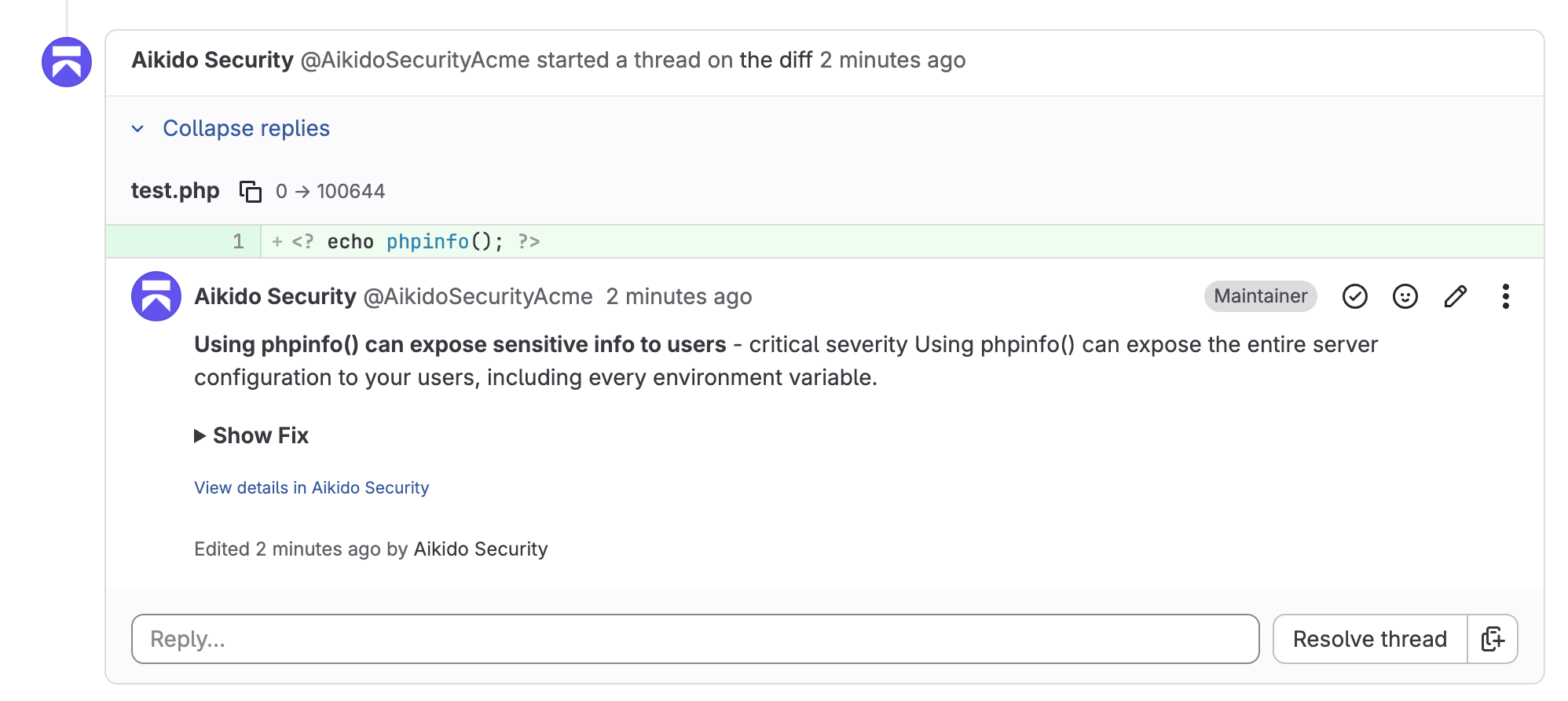Copy the test.php file path
The width and height of the screenshot is (1568, 701).
[250, 191]
